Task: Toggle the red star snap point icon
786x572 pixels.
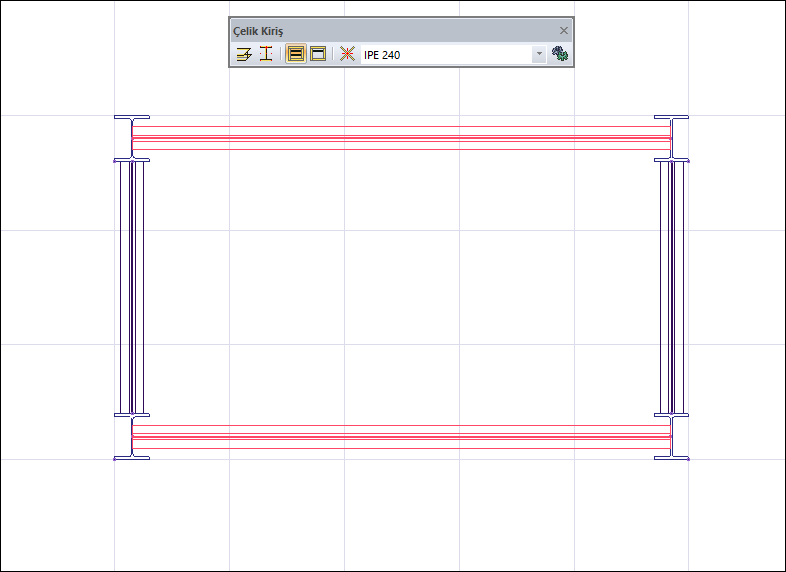Action: (x=347, y=54)
